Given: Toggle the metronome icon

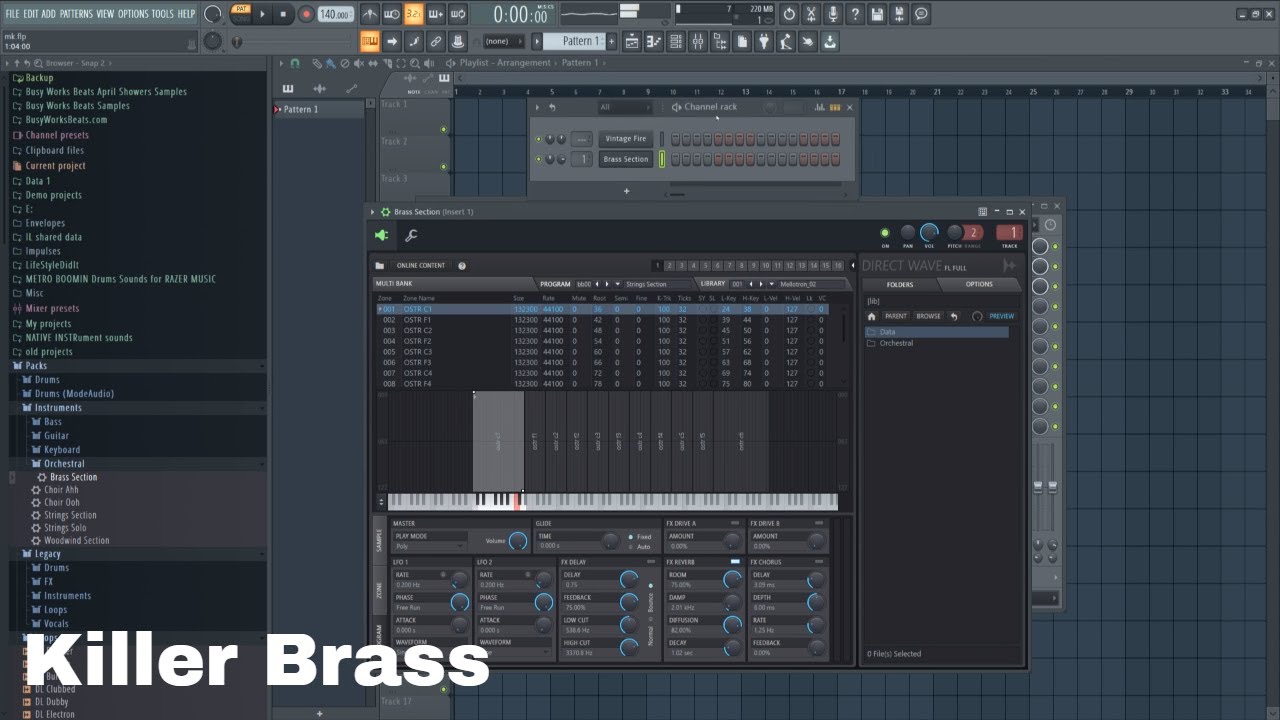Looking at the screenshot, I should (369, 14).
